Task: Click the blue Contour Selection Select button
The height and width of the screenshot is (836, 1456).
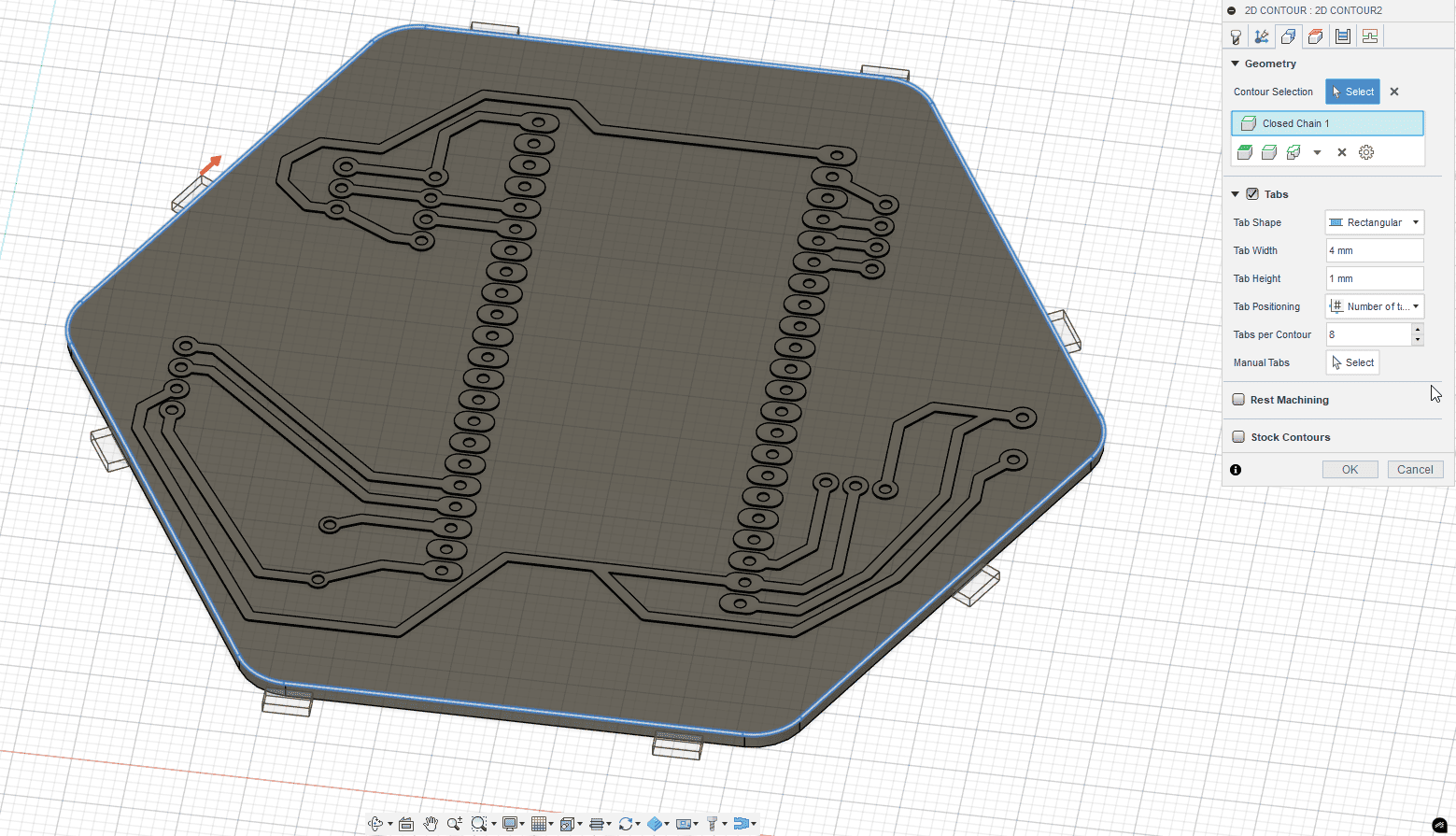Action: (1352, 92)
